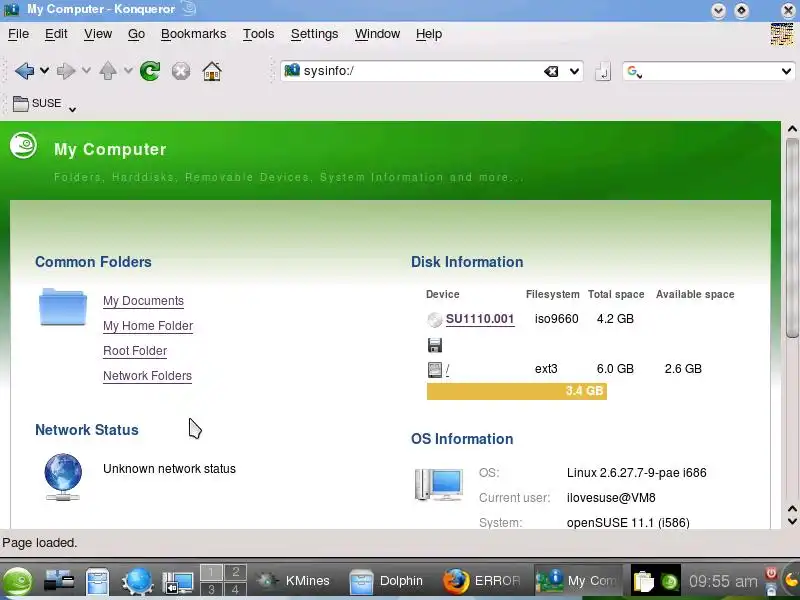
Task: Click the Up directory arrow
Action: point(108,71)
